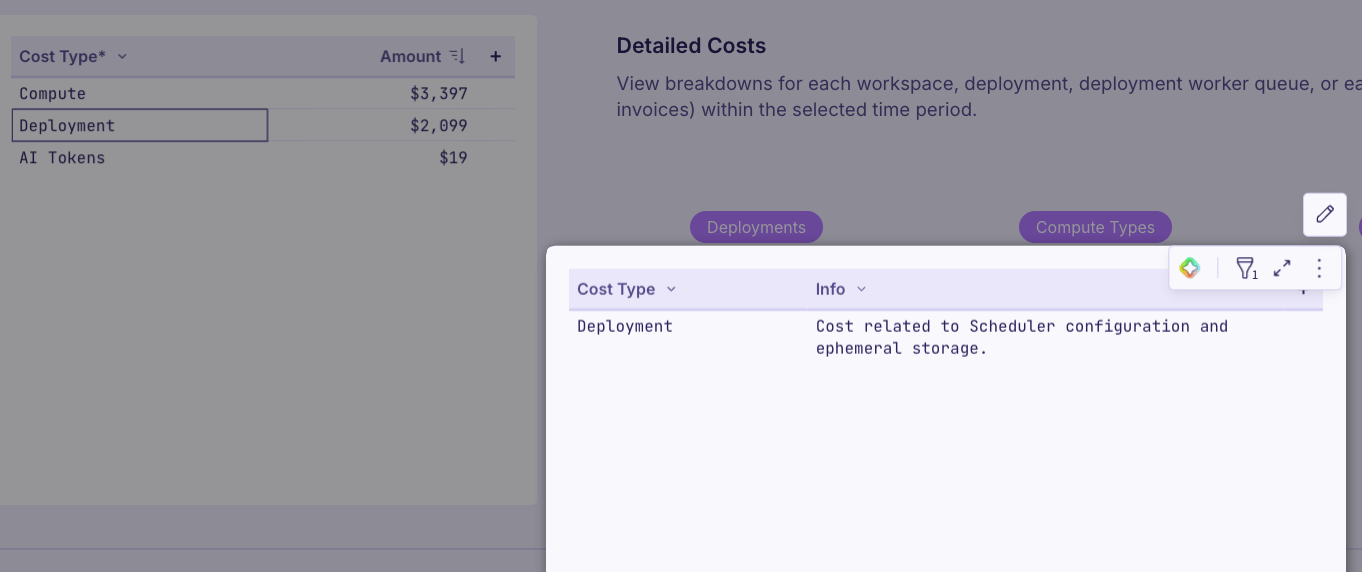Viewport: 1362px width, 572px height.
Task: Expand the Cost Type* column dropdown chevron
Action: [122, 56]
